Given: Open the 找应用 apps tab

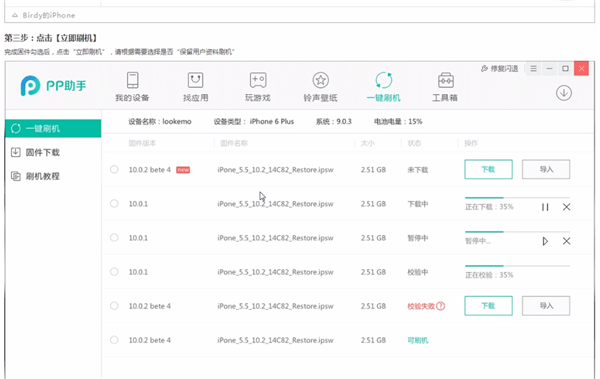Looking at the screenshot, I should [x=196, y=87].
